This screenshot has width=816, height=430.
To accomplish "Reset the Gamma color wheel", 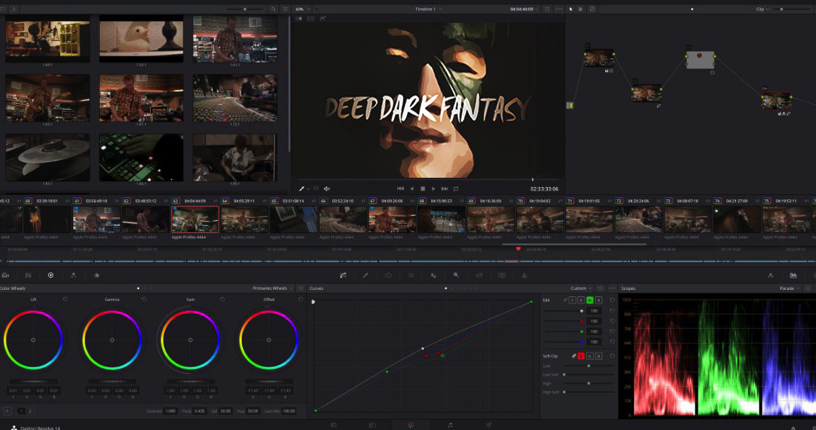I will coord(144,299).
